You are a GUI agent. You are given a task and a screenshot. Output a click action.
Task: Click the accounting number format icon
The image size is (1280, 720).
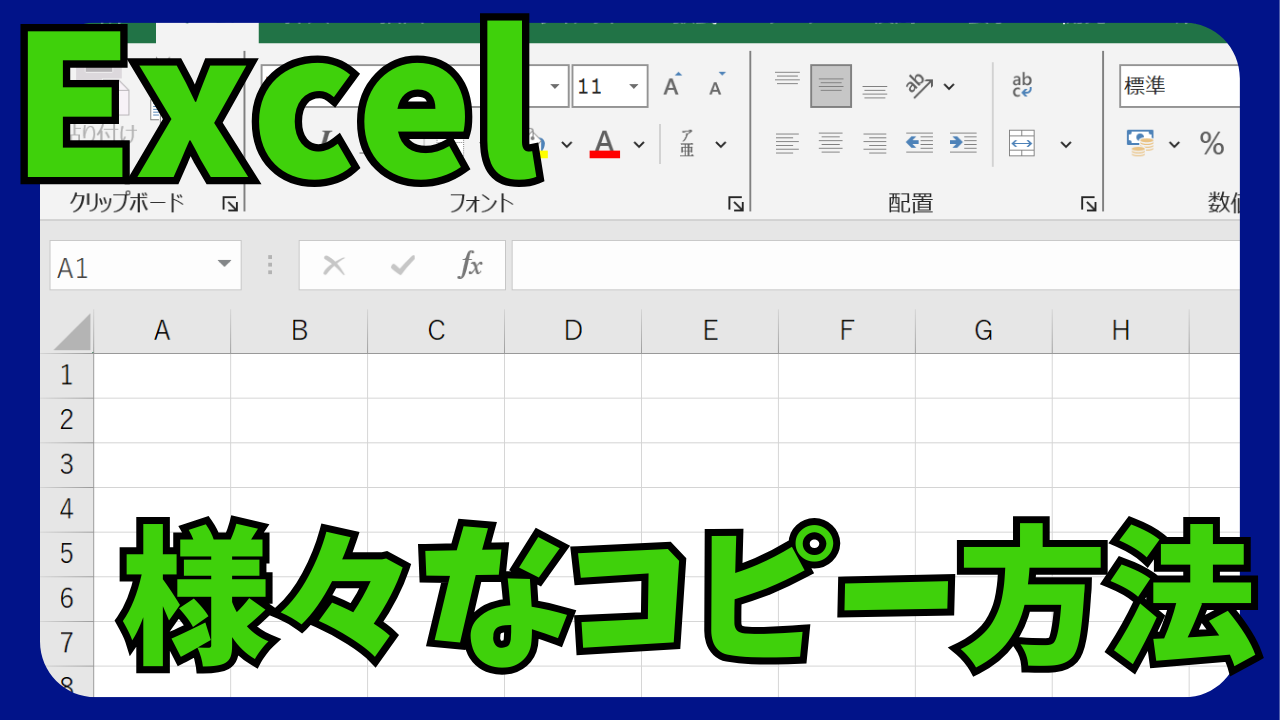point(1140,143)
